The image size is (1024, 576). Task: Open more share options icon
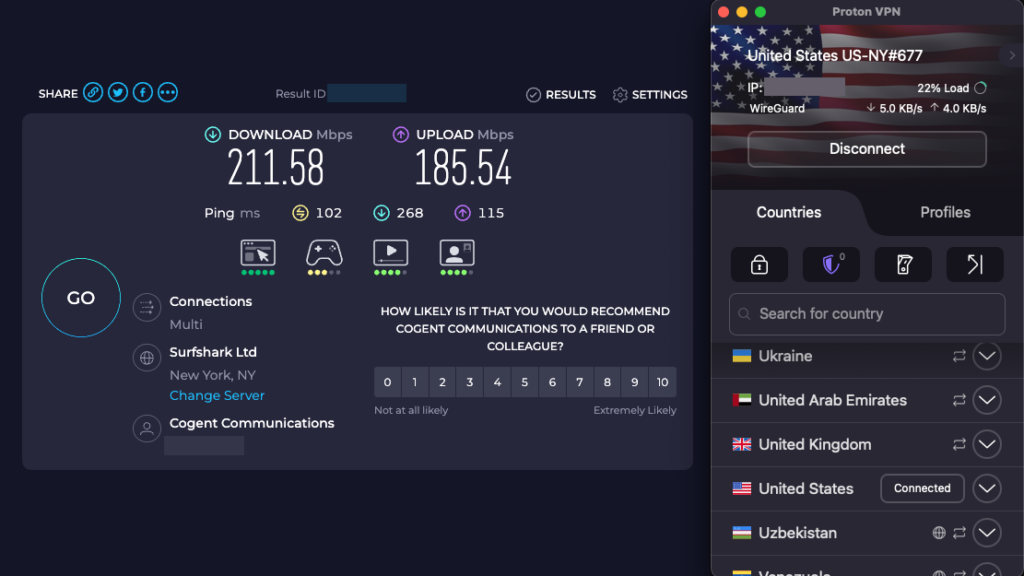(167, 93)
